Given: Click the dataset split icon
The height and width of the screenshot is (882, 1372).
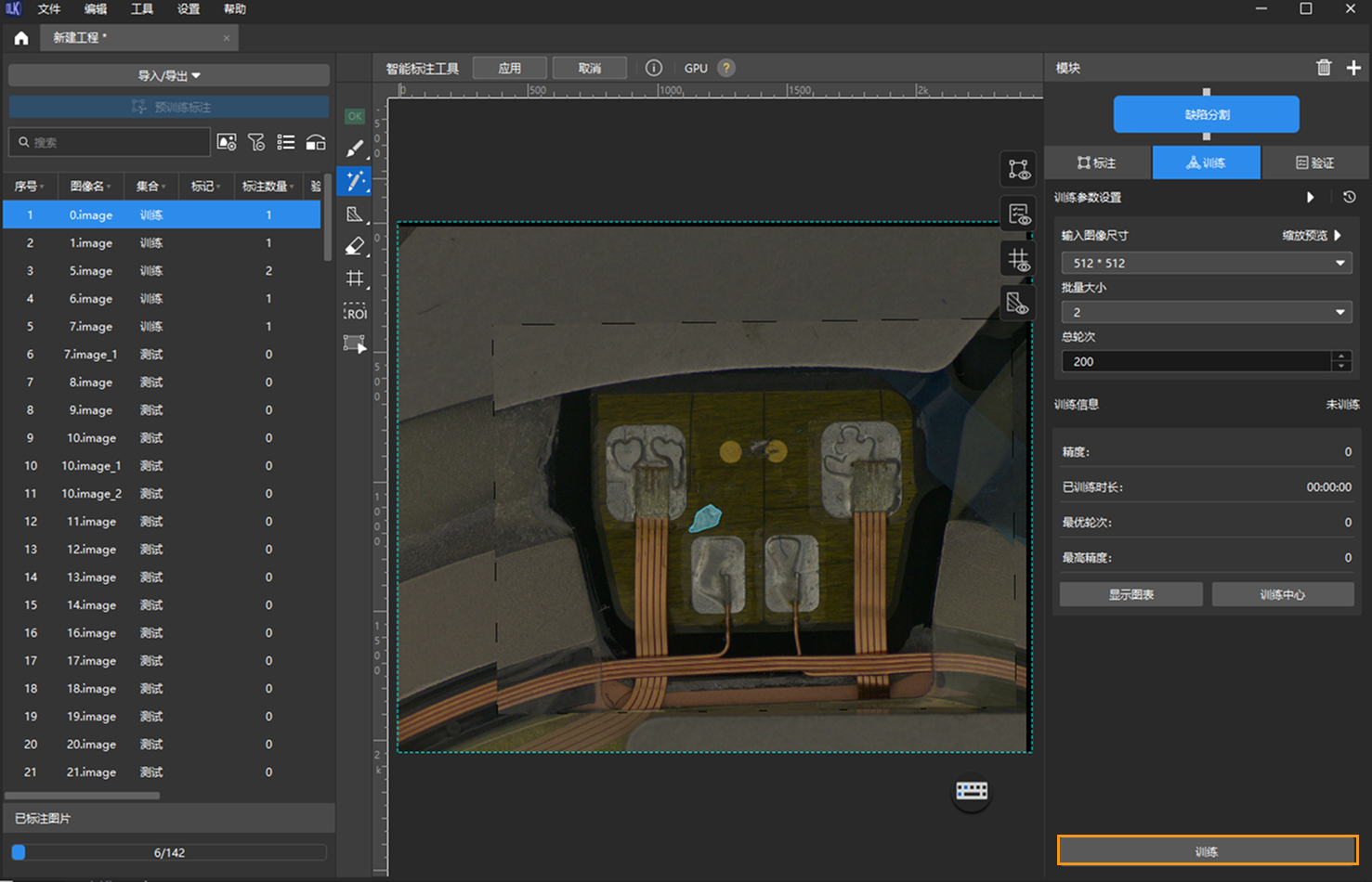Looking at the screenshot, I should tap(316, 142).
